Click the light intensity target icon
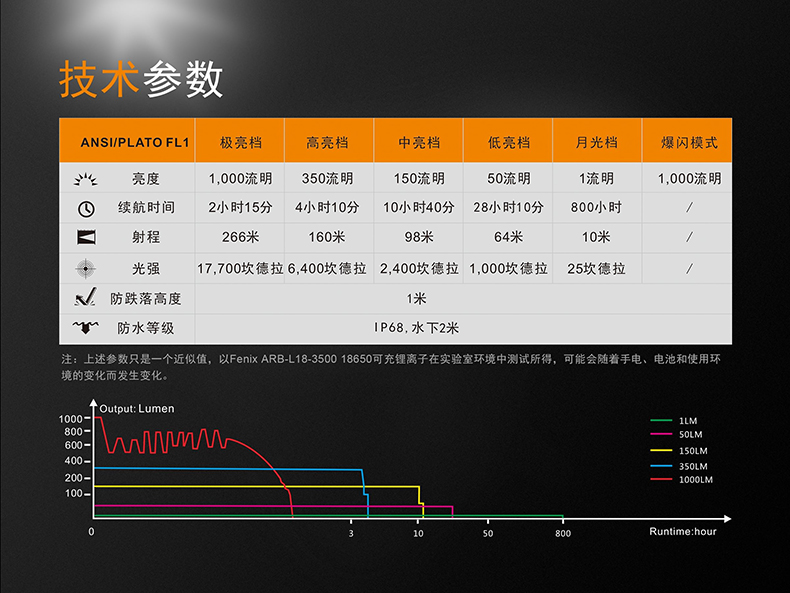The width and height of the screenshot is (790, 593). click(x=85, y=268)
